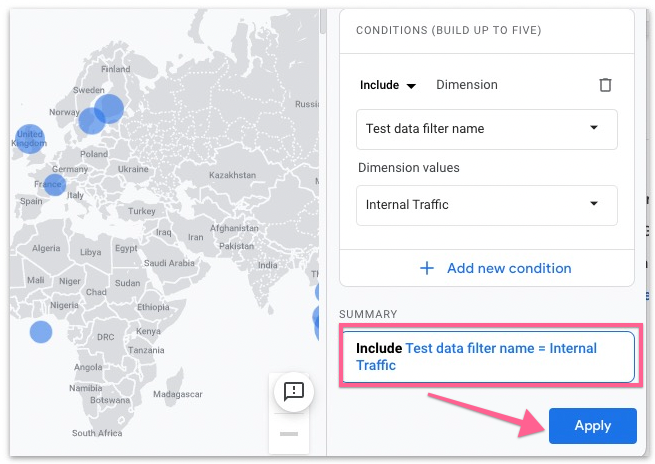The height and width of the screenshot is (464, 655).
Task: Open the Include condition type dropdown
Action: tap(388, 85)
